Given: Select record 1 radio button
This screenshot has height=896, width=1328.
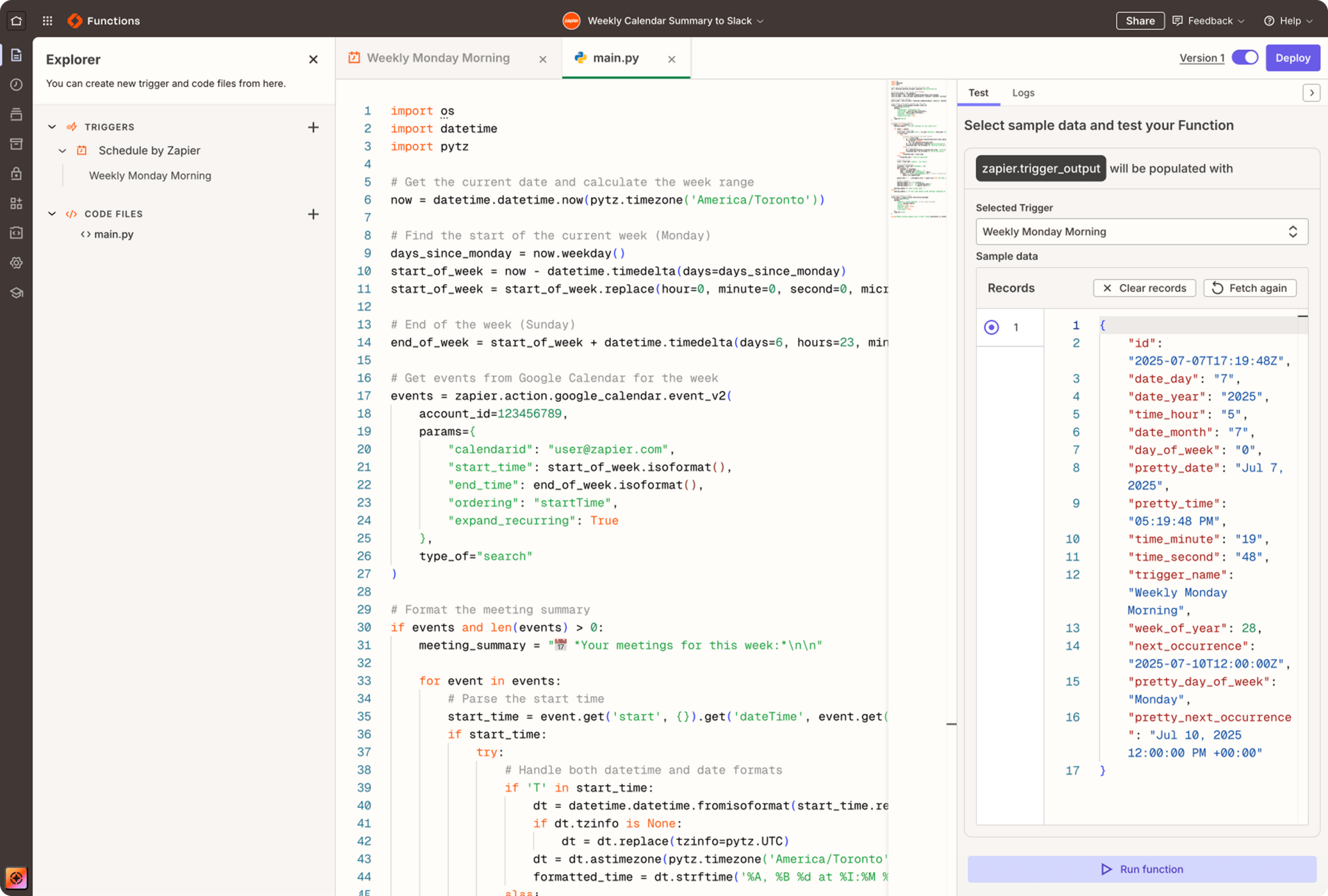Looking at the screenshot, I should 991,327.
